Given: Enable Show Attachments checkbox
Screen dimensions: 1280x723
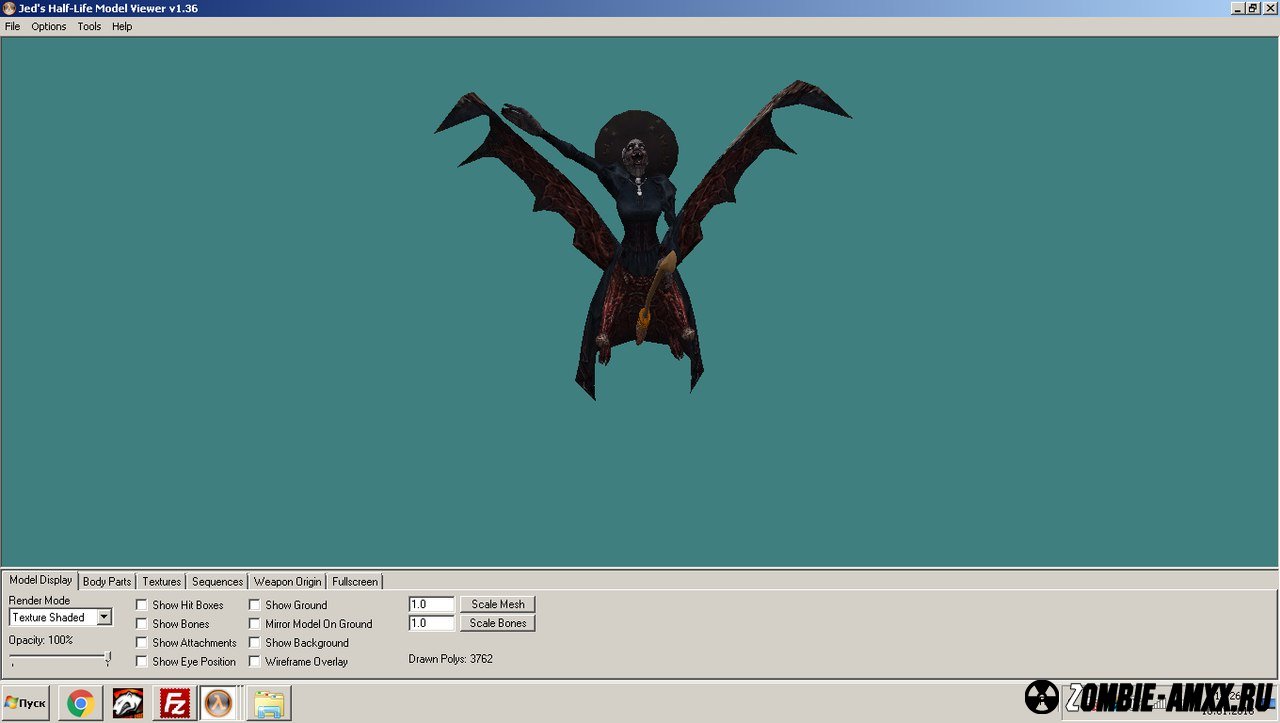Looking at the screenshot, I should tap(142, 643).
